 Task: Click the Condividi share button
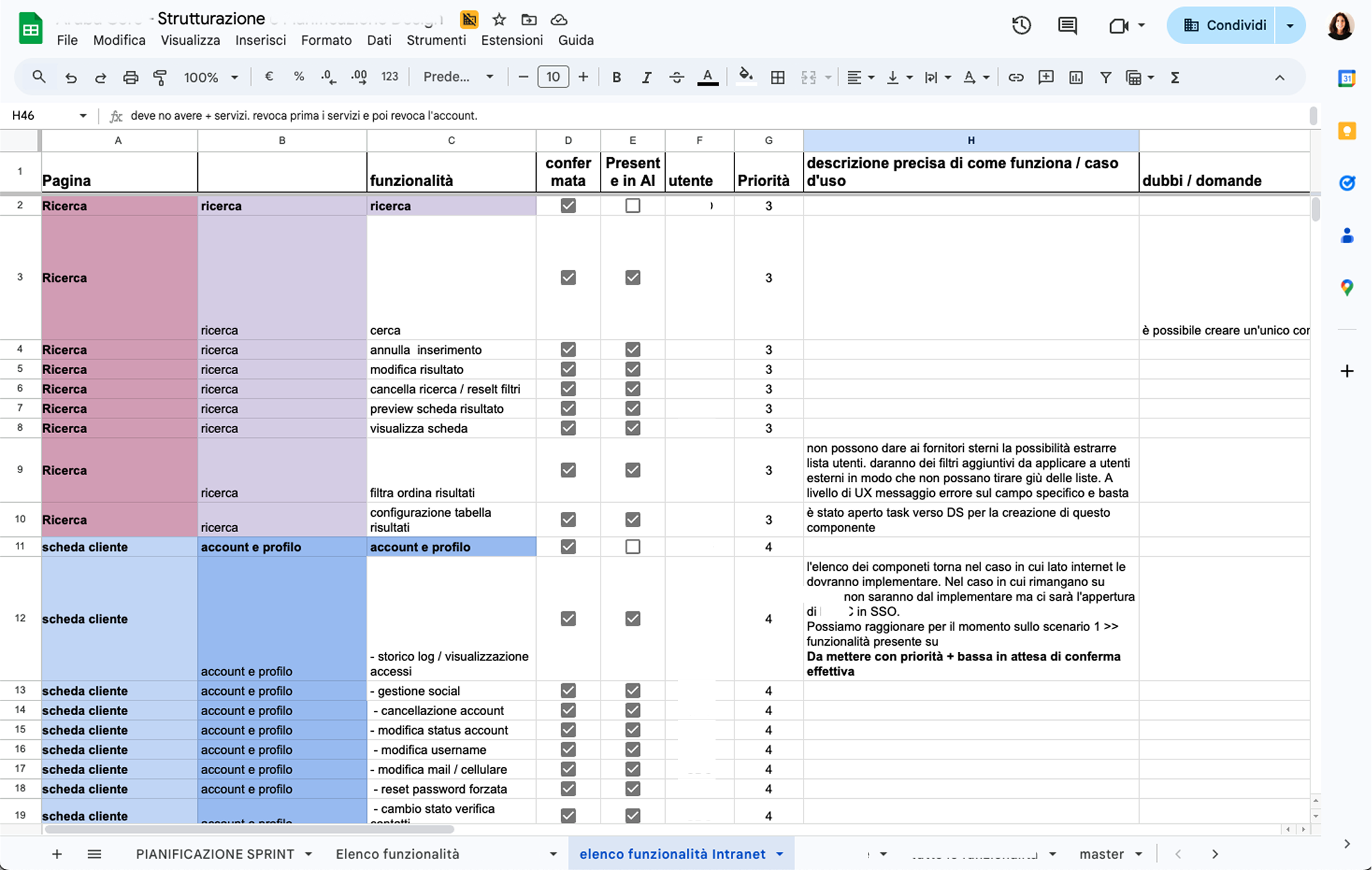(1224, 25)
